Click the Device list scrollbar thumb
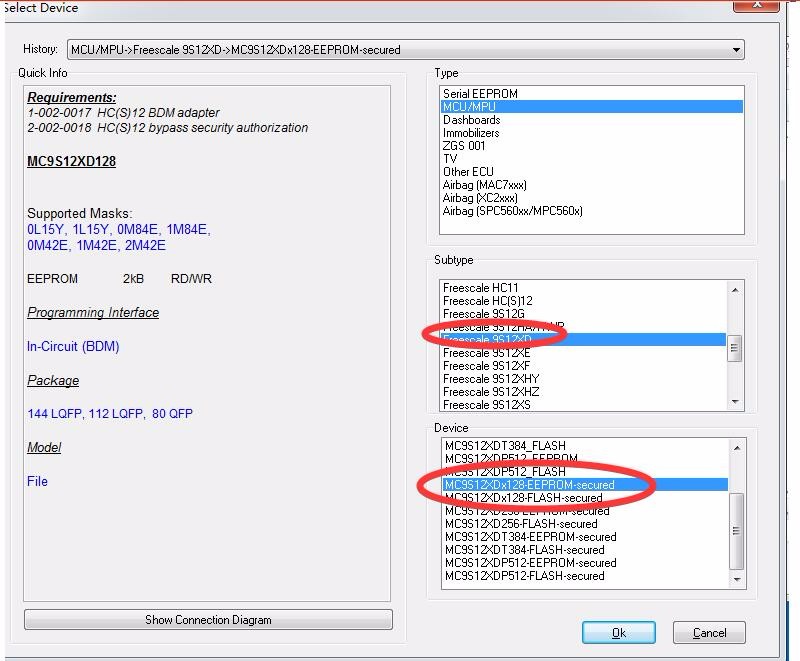 [x=737, y=531]
